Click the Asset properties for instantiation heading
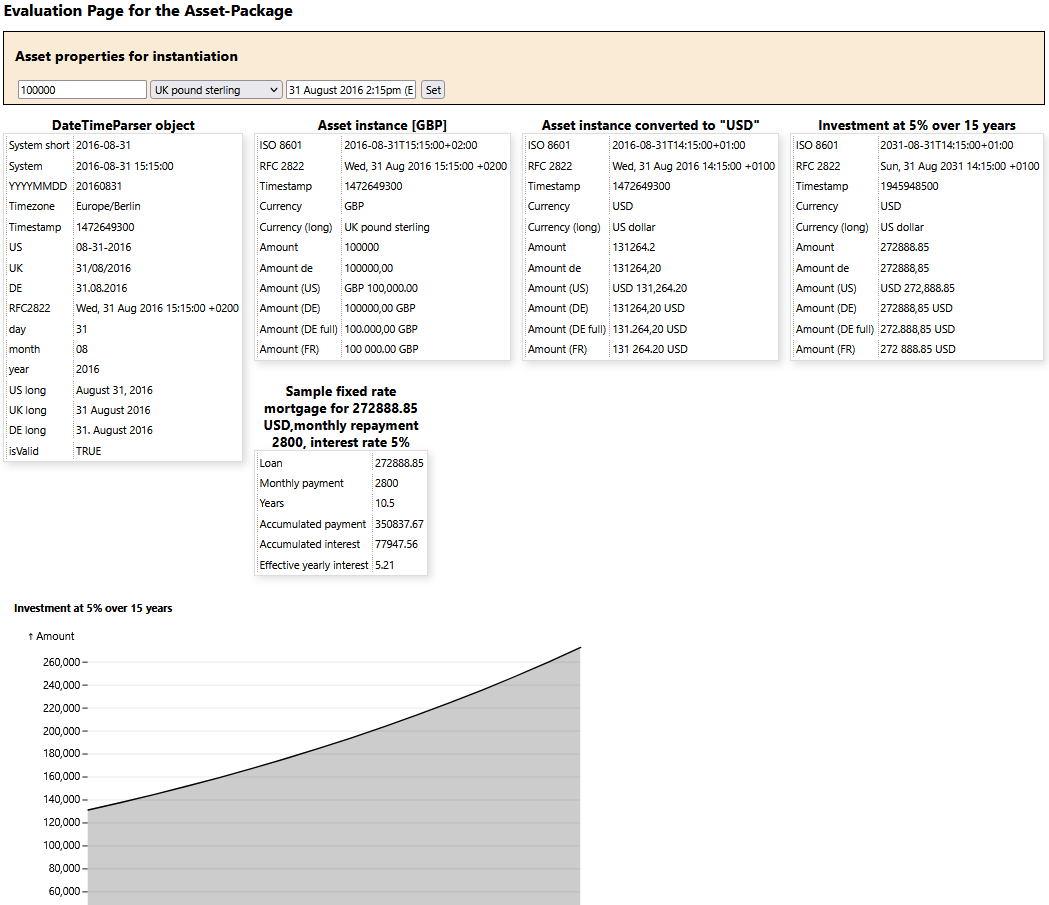Screen dimensions: 1049x905 pos(127,56)
